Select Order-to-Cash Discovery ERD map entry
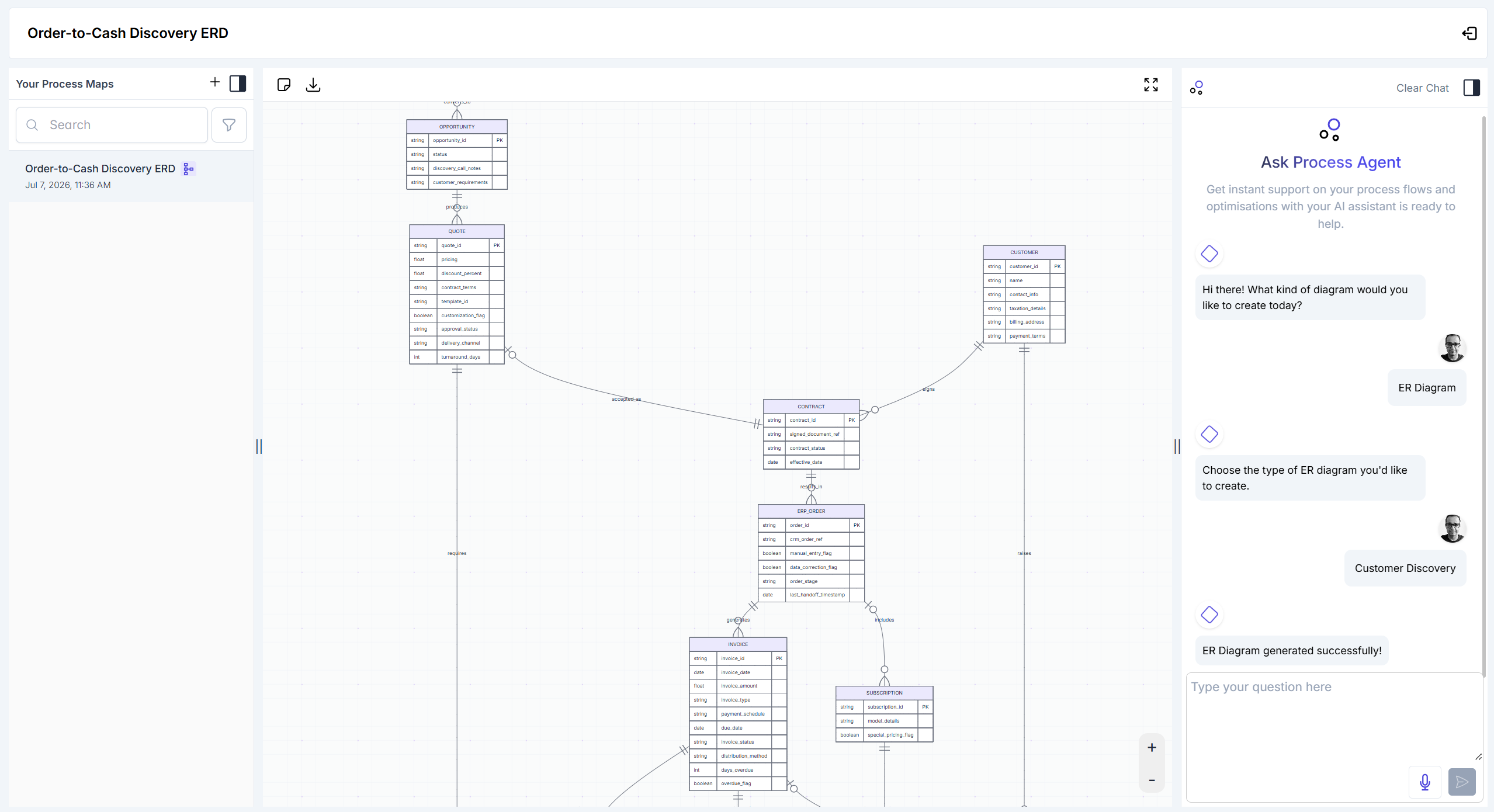The image size is (1494, 812). (x=131, y=176)
